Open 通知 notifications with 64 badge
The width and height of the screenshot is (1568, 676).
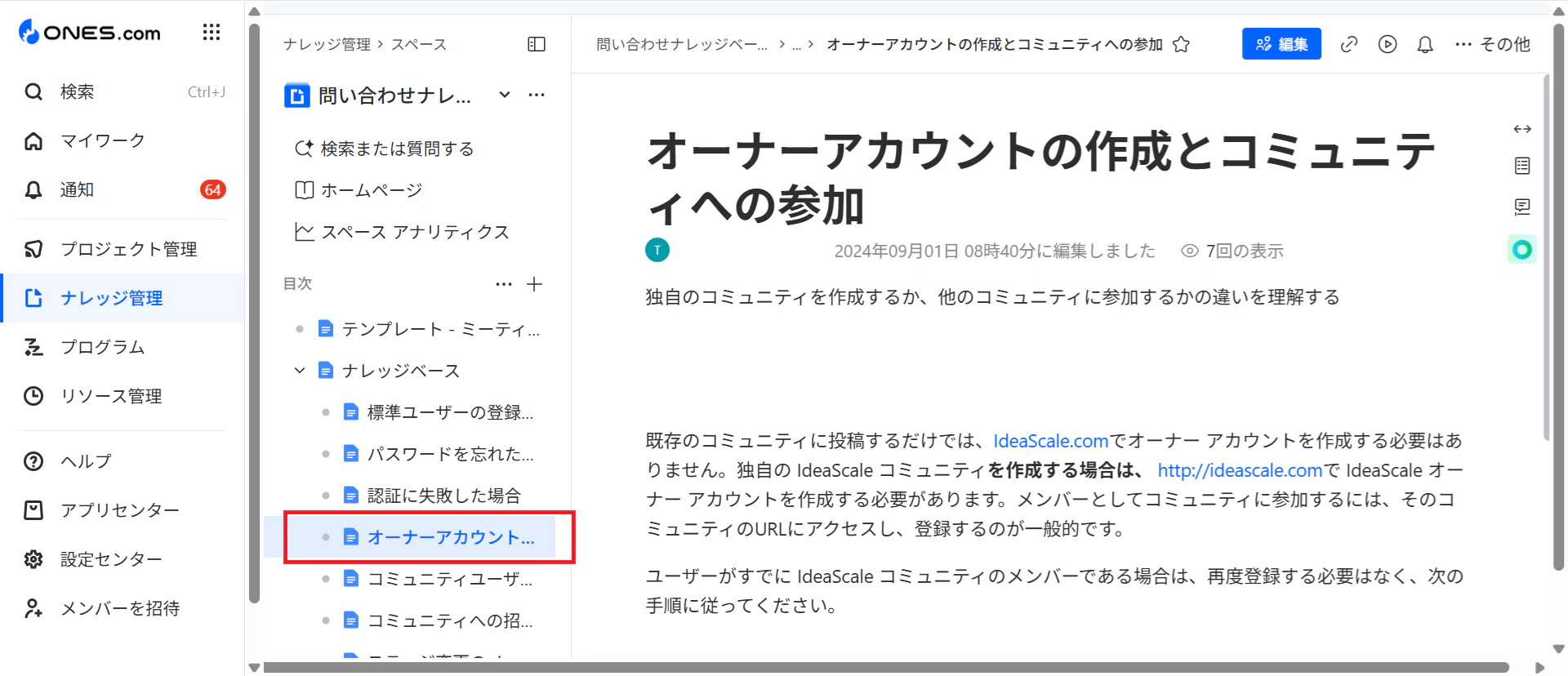(123, 190)
